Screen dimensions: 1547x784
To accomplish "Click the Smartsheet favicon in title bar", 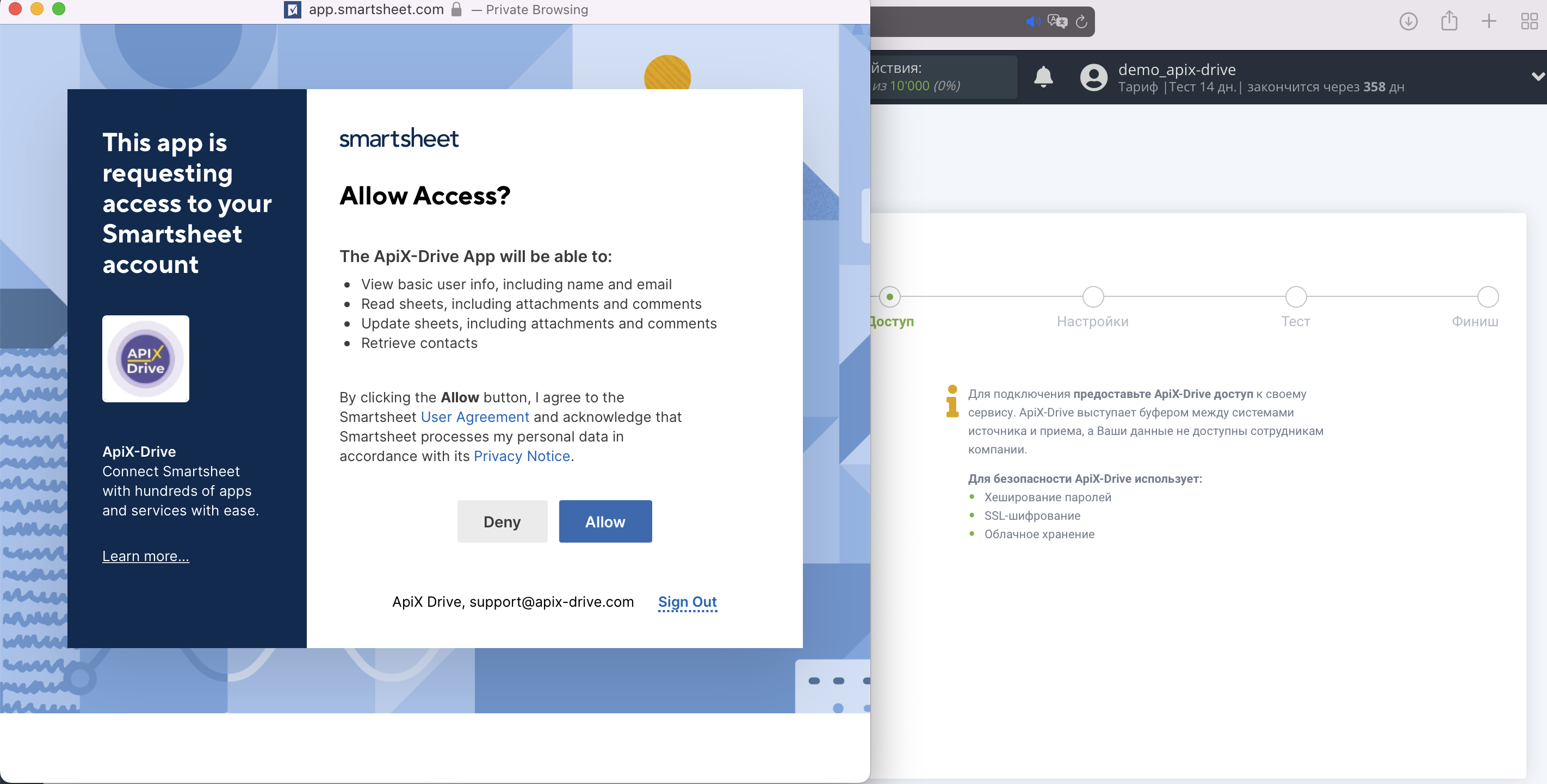I will (x=293, y=9).
